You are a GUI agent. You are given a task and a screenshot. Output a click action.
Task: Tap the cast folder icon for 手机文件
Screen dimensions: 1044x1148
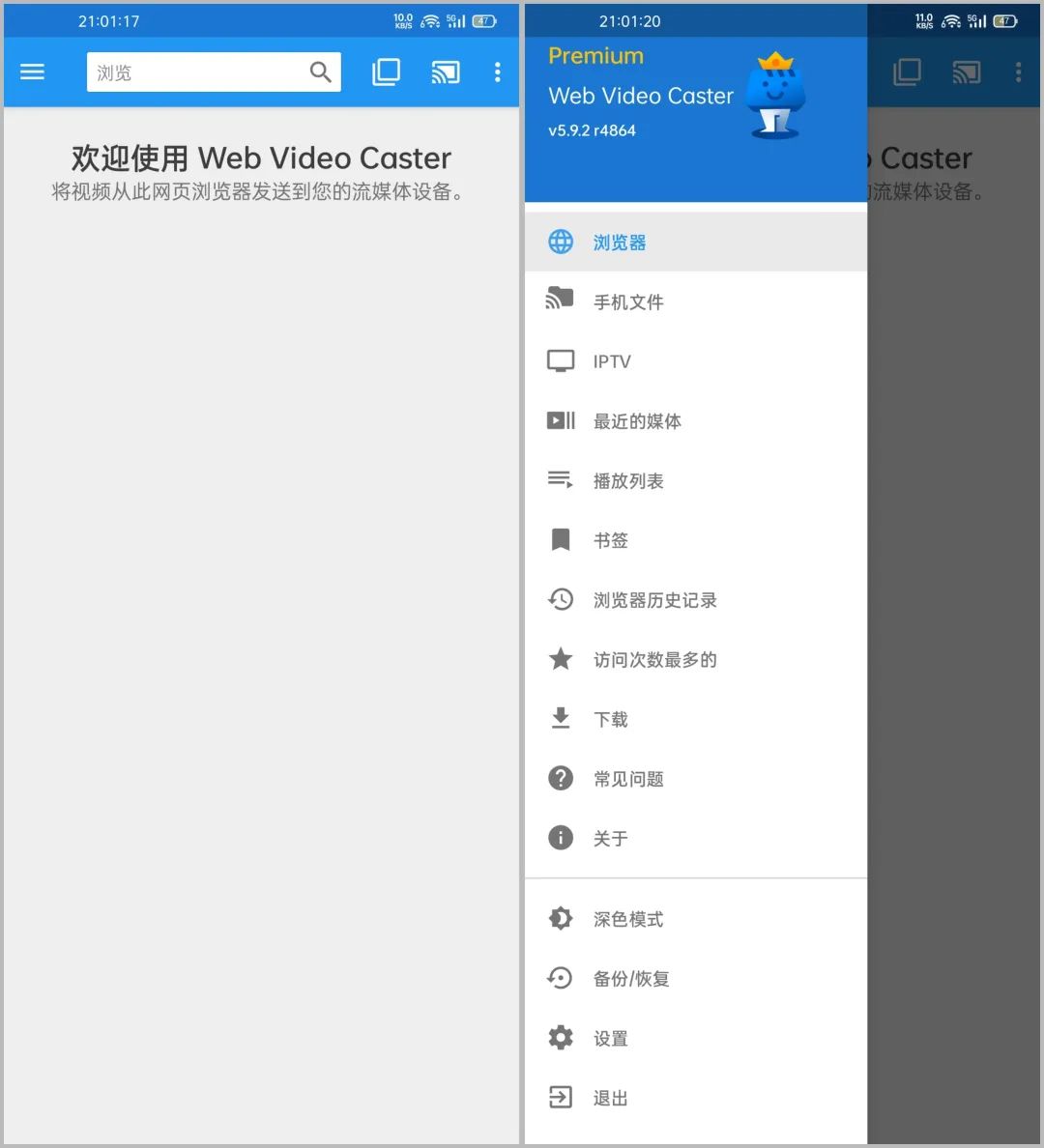tap(560, 298)
